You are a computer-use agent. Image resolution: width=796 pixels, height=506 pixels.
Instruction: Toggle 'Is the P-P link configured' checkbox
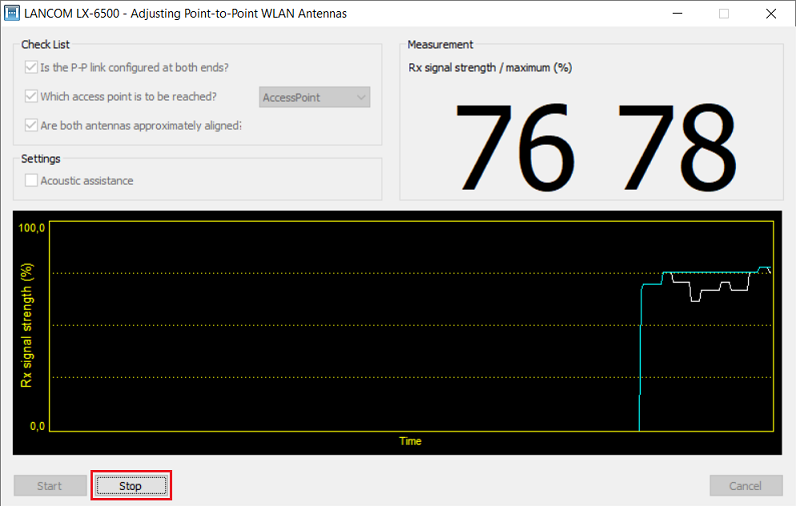tap(31, 68)
